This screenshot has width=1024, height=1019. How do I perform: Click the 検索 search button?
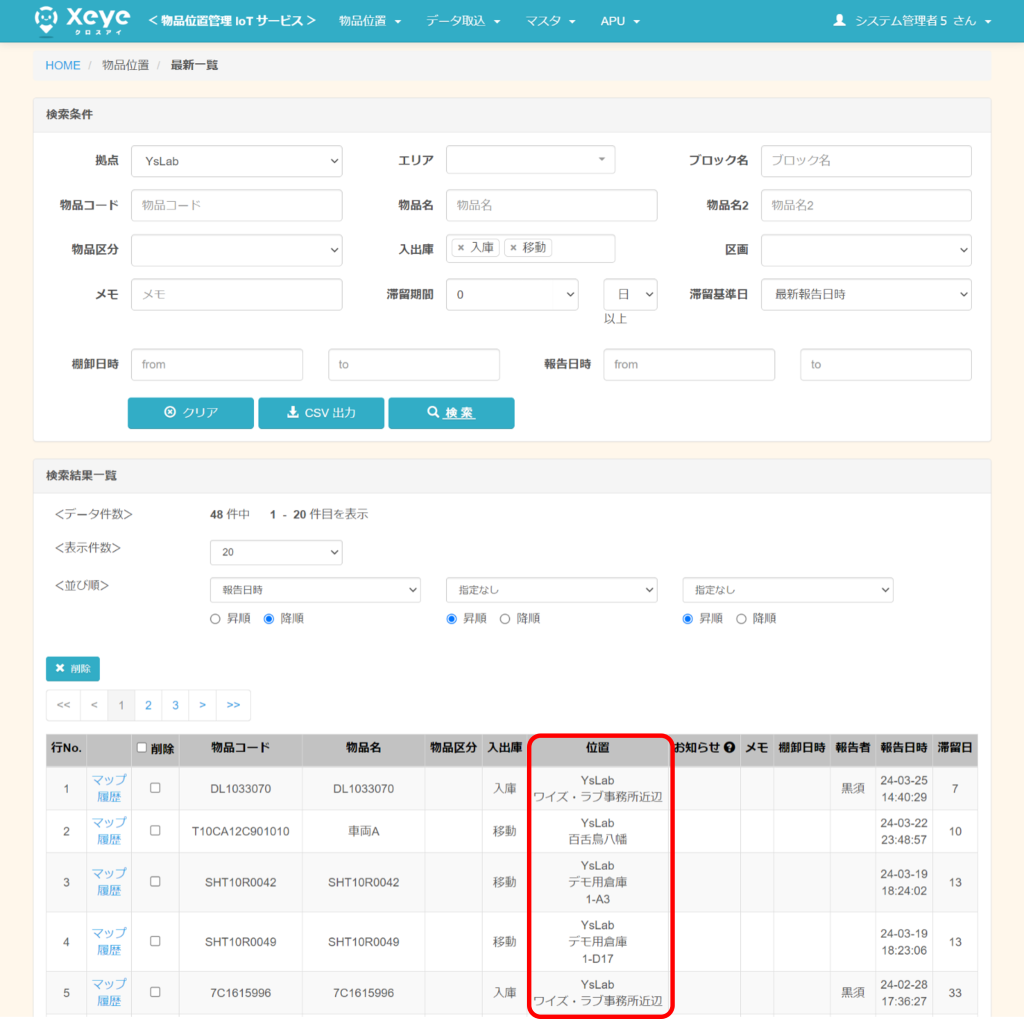[451, 413]
